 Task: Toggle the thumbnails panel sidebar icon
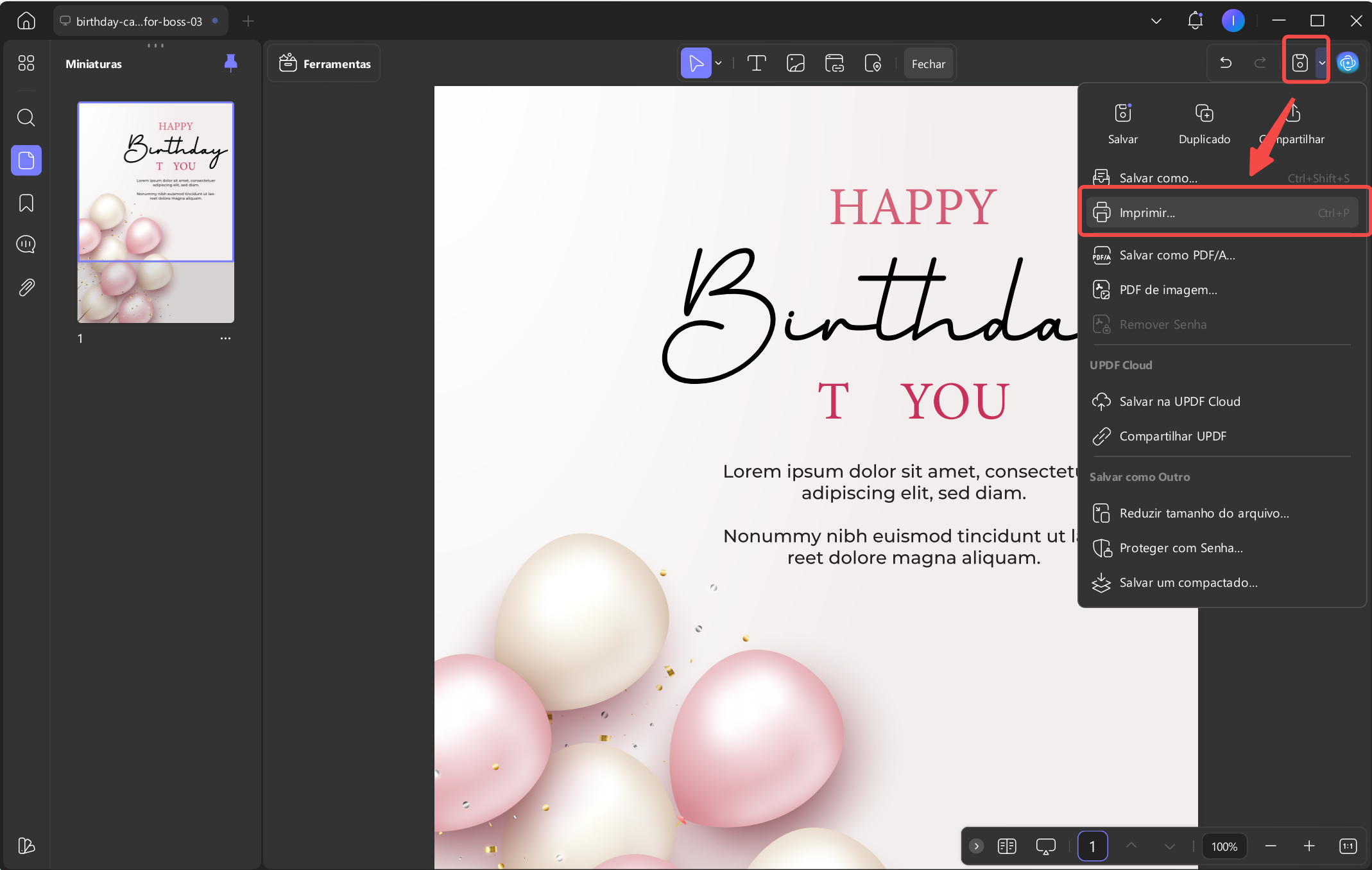[26, 160]
